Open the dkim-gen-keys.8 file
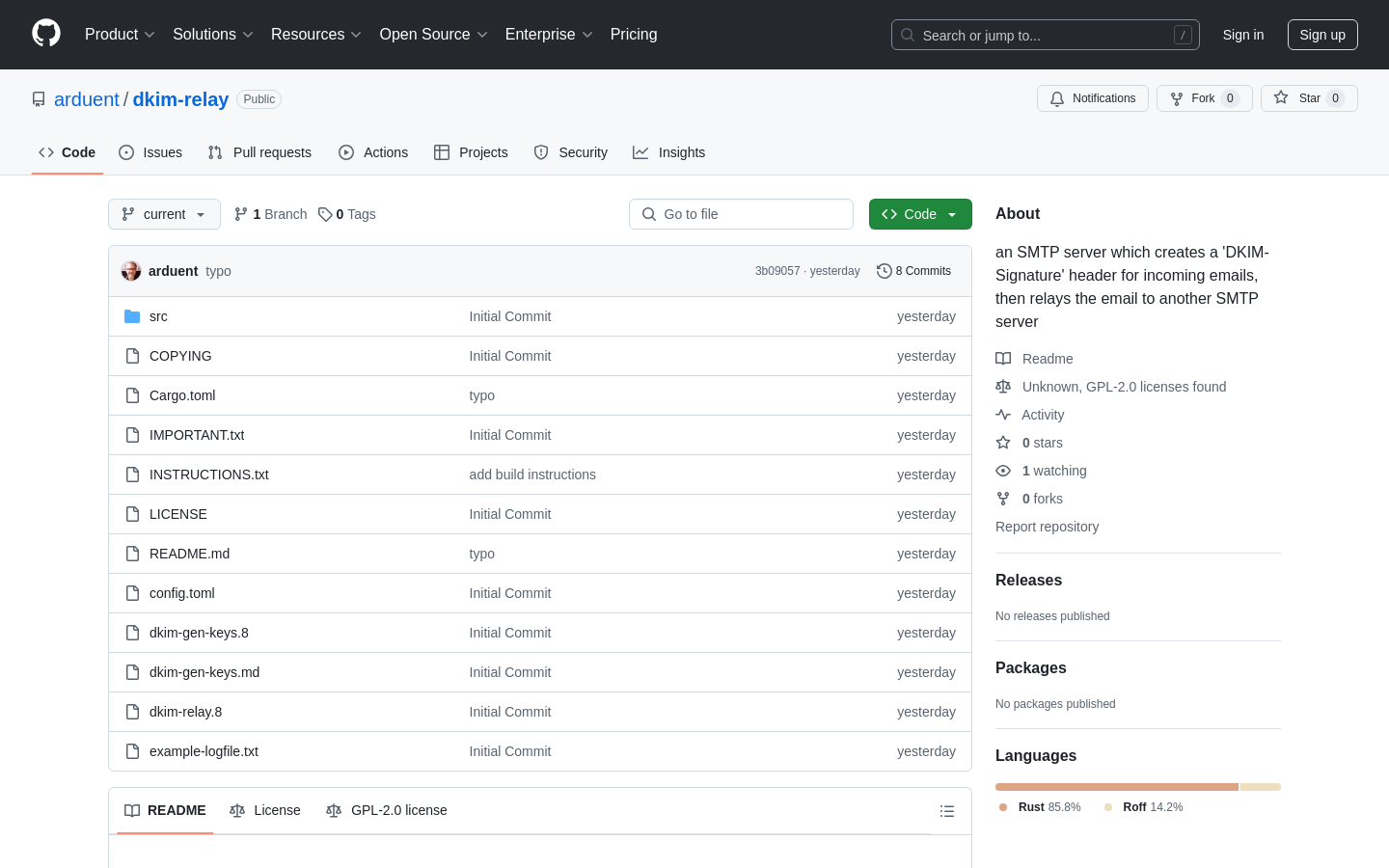 (x=199, y=633)
